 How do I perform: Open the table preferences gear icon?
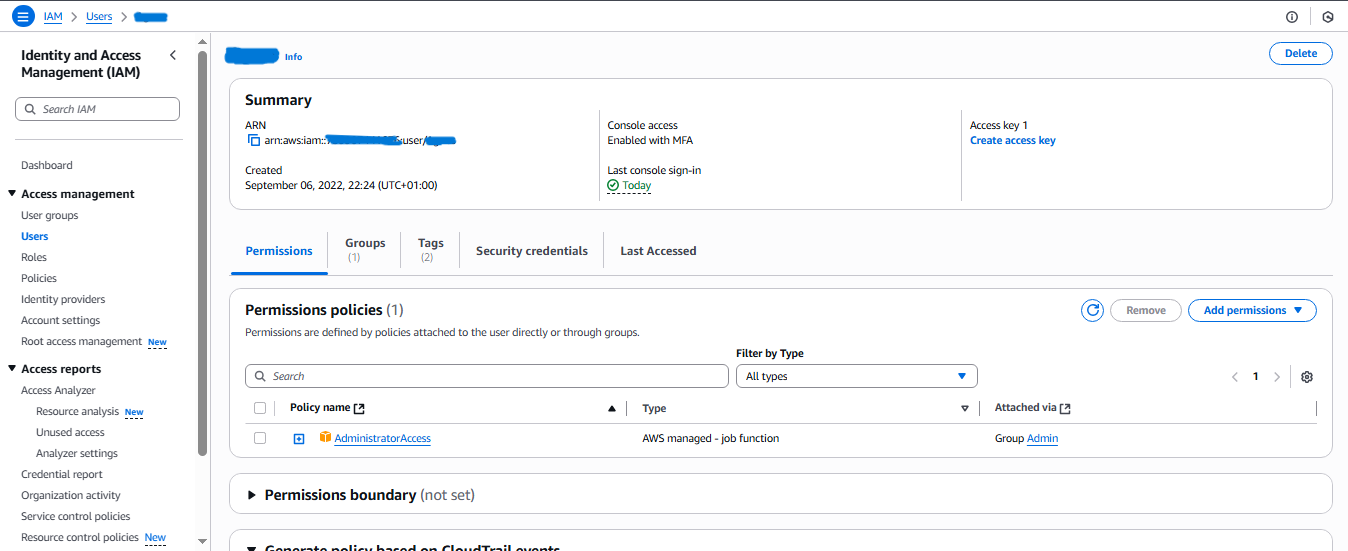coord(1307,377)
